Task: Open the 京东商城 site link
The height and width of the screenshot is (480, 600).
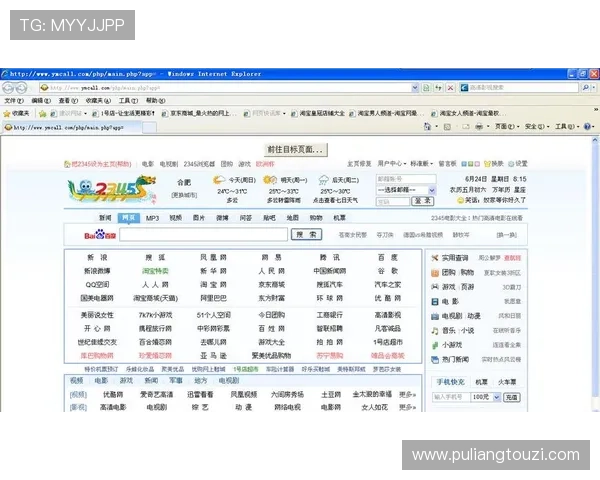Action: tap(271, 284)
